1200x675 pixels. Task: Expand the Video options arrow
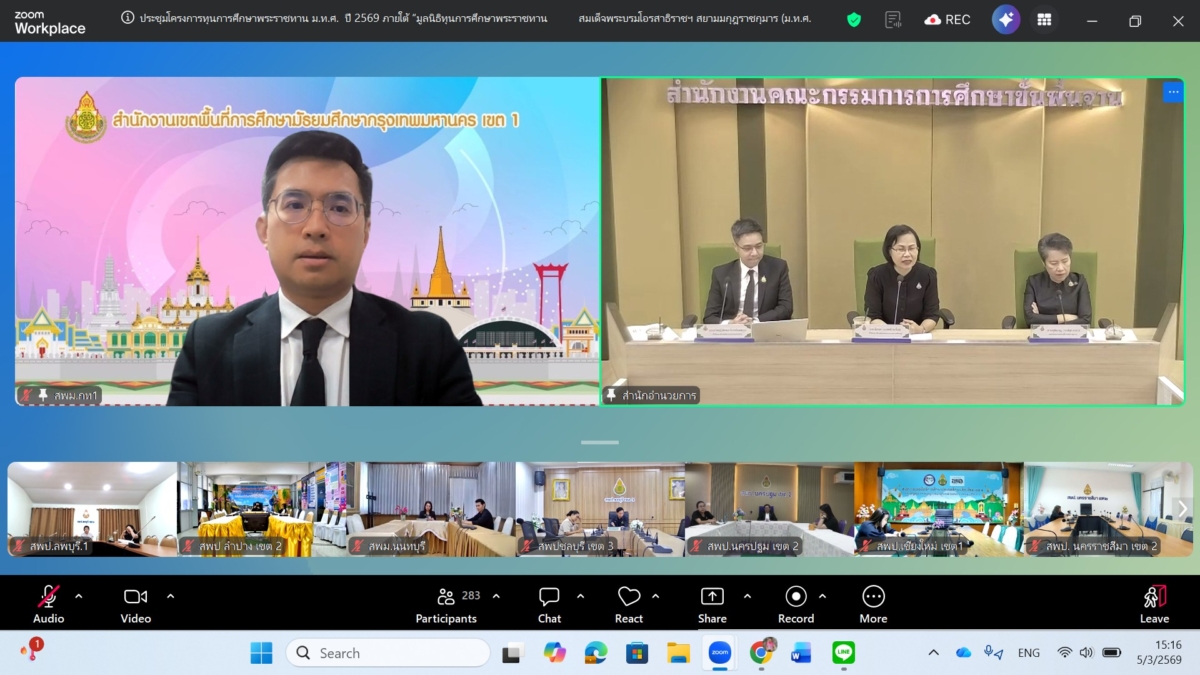pos(170,596)
